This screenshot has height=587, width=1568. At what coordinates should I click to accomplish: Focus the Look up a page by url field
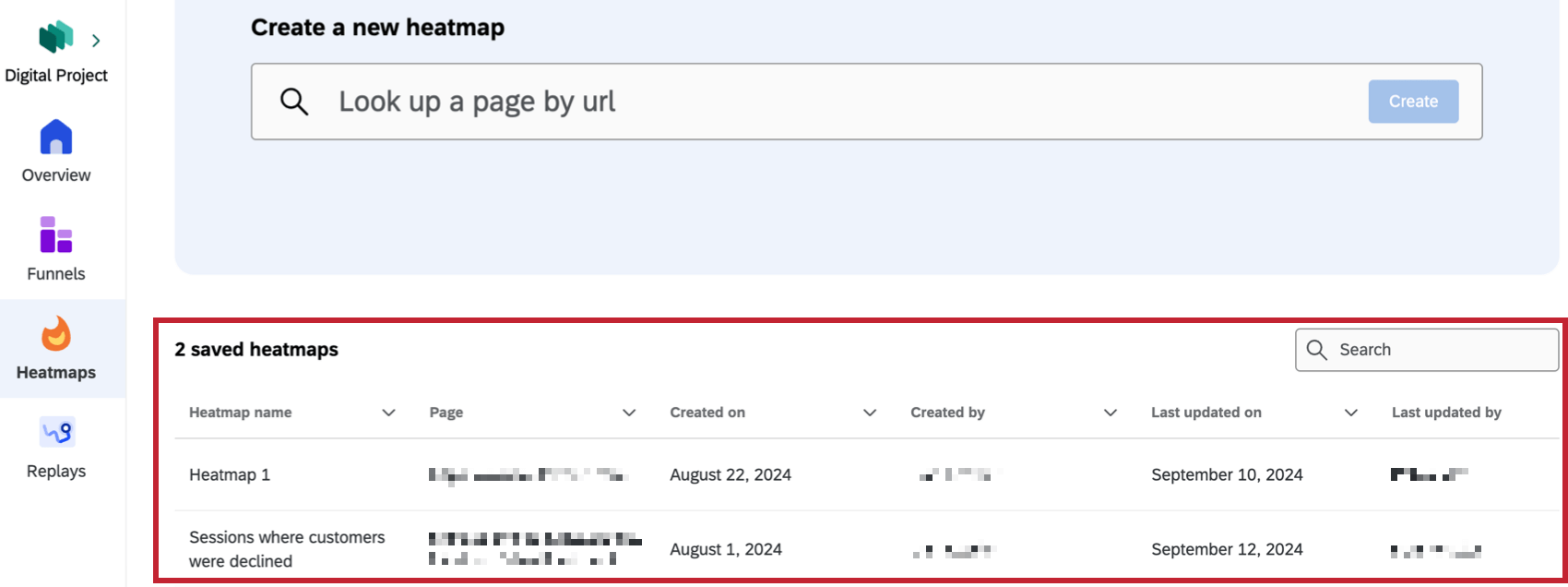click(x=830, y=102)
